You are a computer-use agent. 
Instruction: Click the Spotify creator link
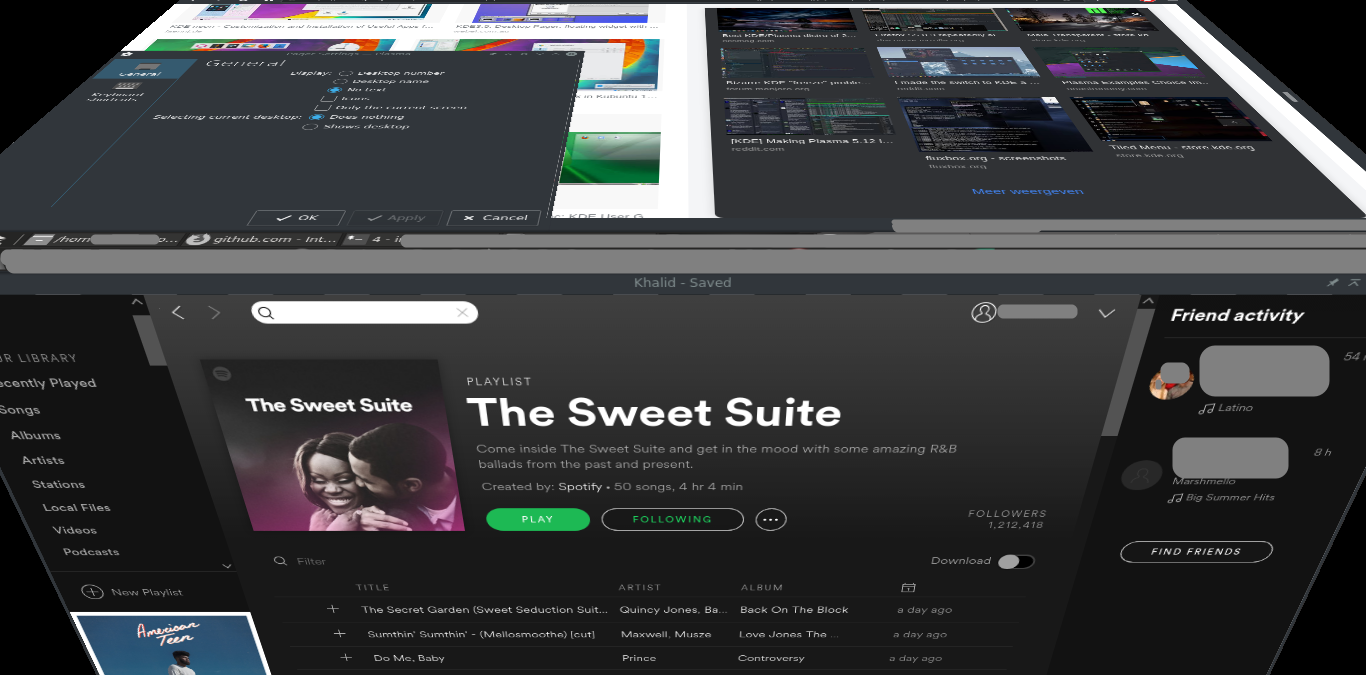(x=580, y=487)
